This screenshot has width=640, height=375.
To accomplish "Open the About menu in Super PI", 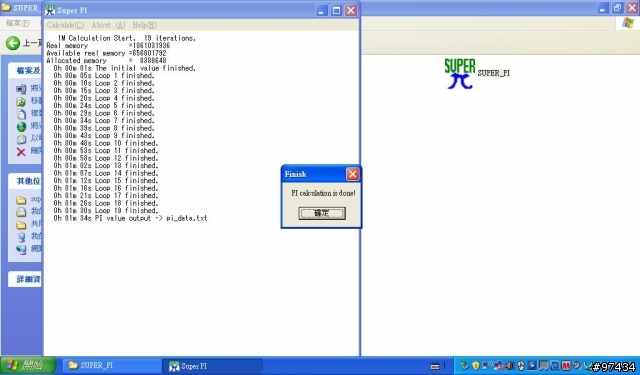I will [x=108, y=25].
